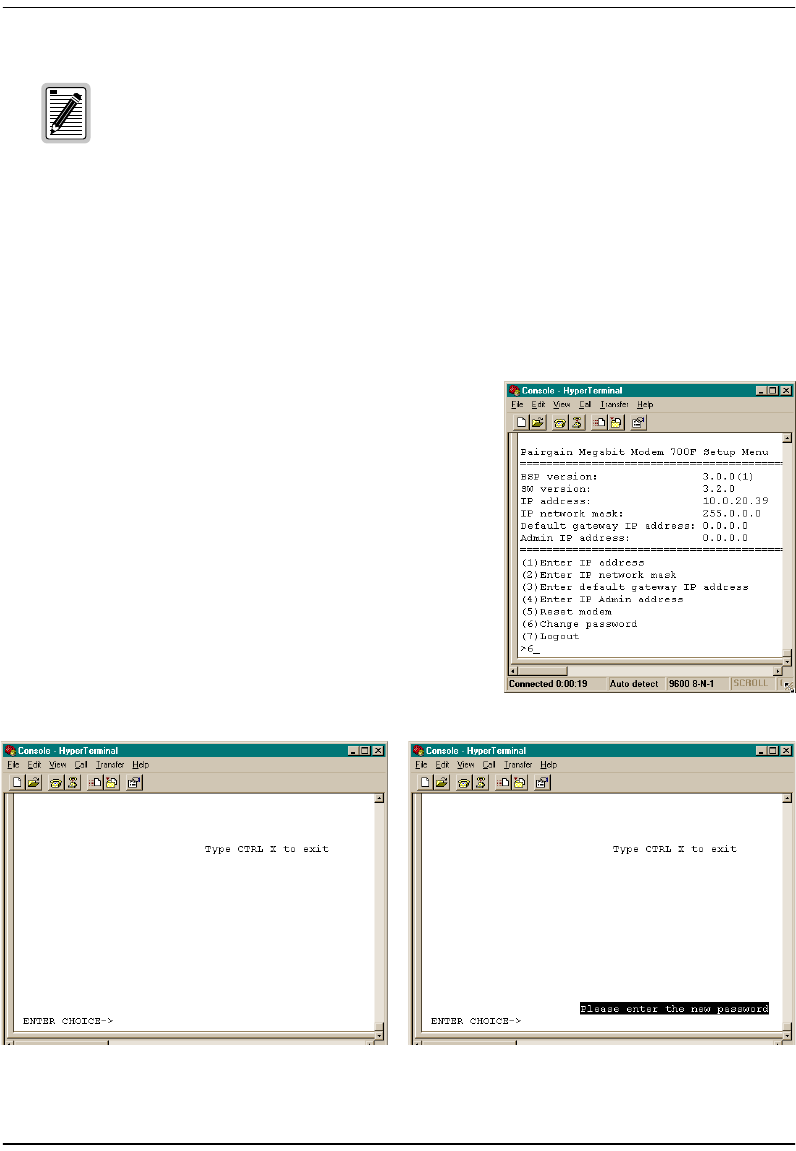Click Send icon in Setup Menu window toolbar
796x1151 pixels.
point(599,422)
